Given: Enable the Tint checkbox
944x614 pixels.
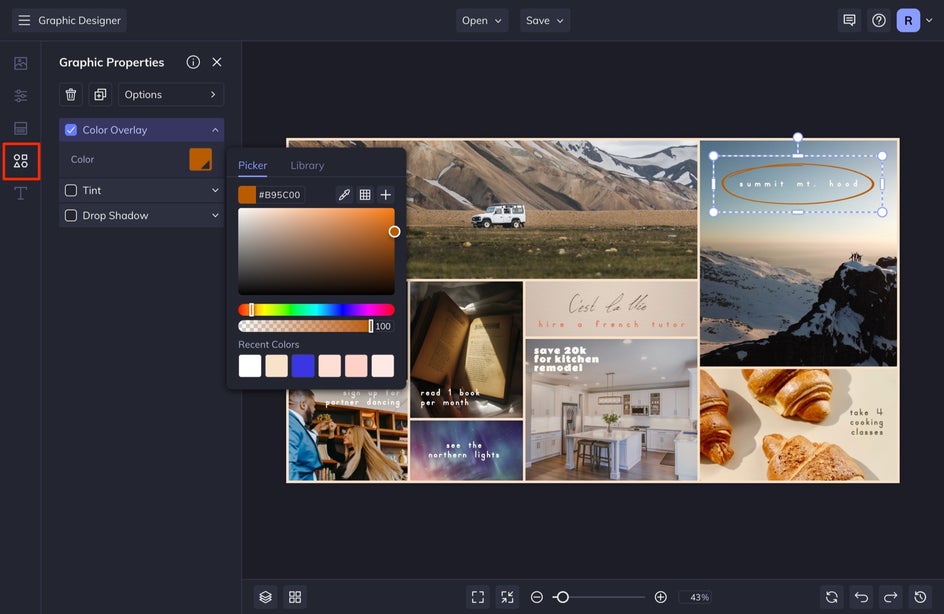Looking at the screenshot, I should click(71, 190).
